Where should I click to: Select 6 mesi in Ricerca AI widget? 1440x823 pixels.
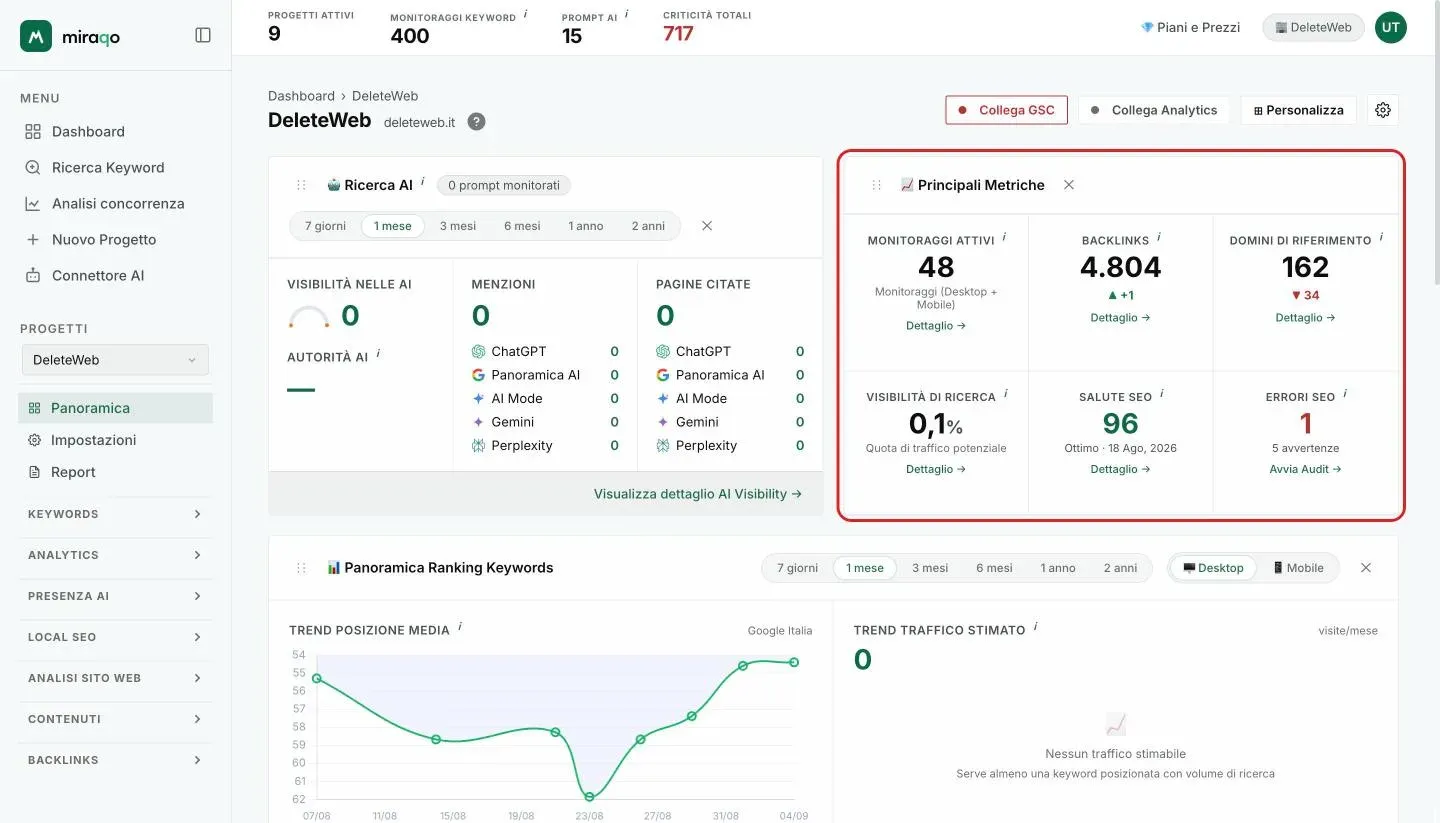pyautogui.click(x=522, y=226)
